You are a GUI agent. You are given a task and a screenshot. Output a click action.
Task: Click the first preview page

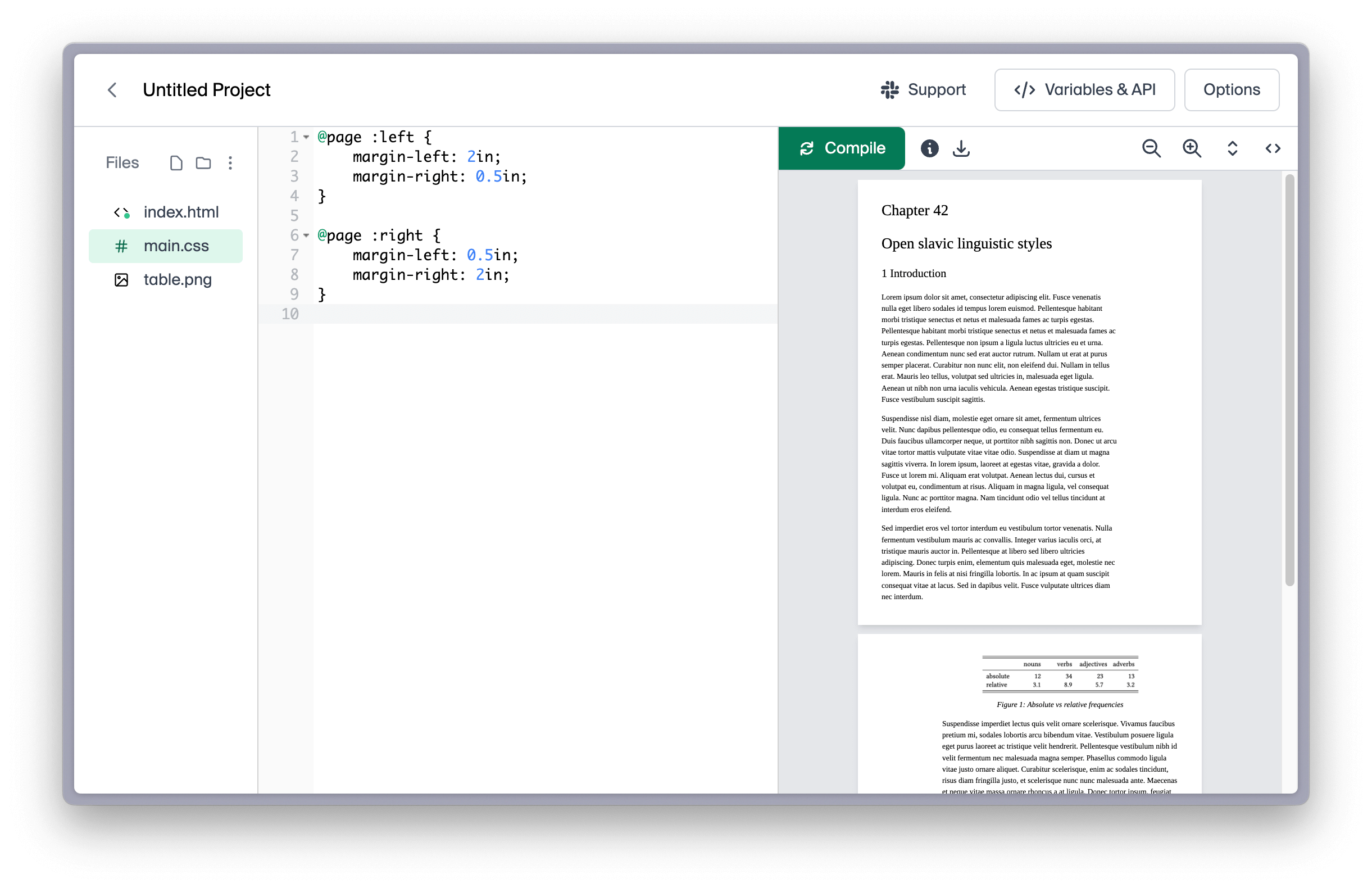point(1029,402)
